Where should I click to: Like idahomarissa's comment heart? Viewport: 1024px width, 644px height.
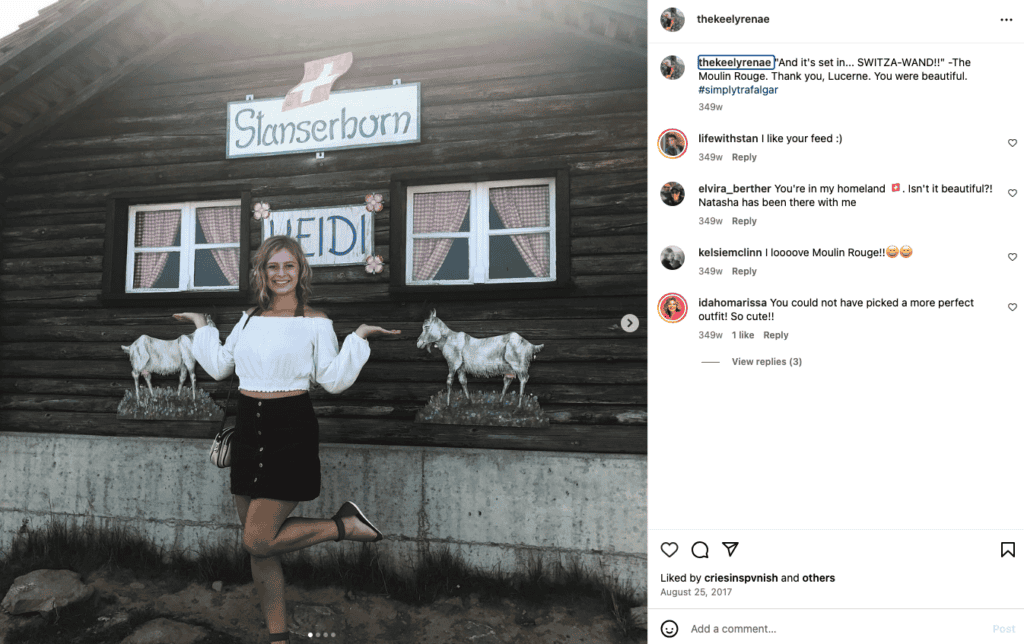point(1012,307)
